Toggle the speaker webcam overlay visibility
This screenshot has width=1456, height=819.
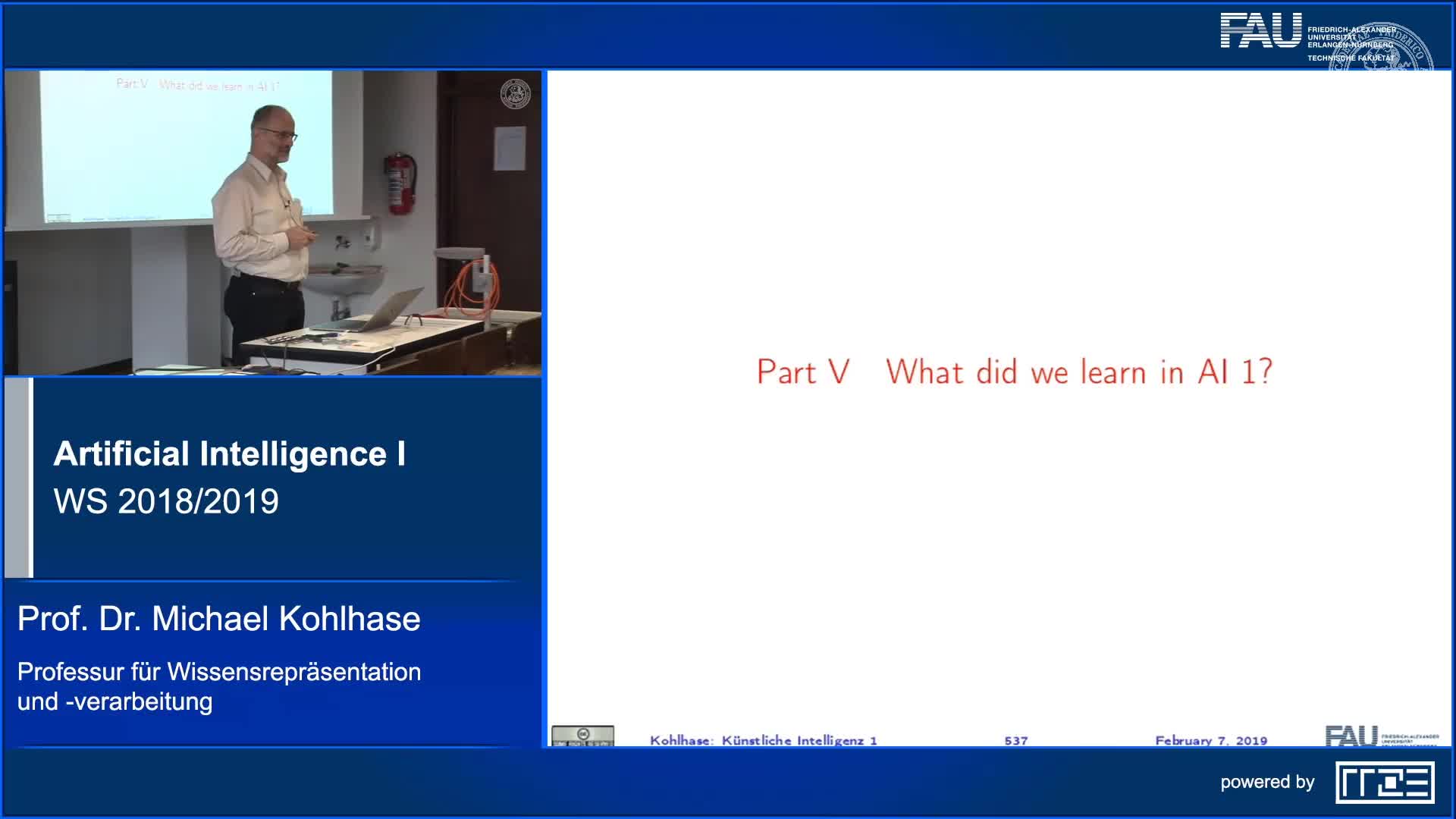tap(275, 222)
